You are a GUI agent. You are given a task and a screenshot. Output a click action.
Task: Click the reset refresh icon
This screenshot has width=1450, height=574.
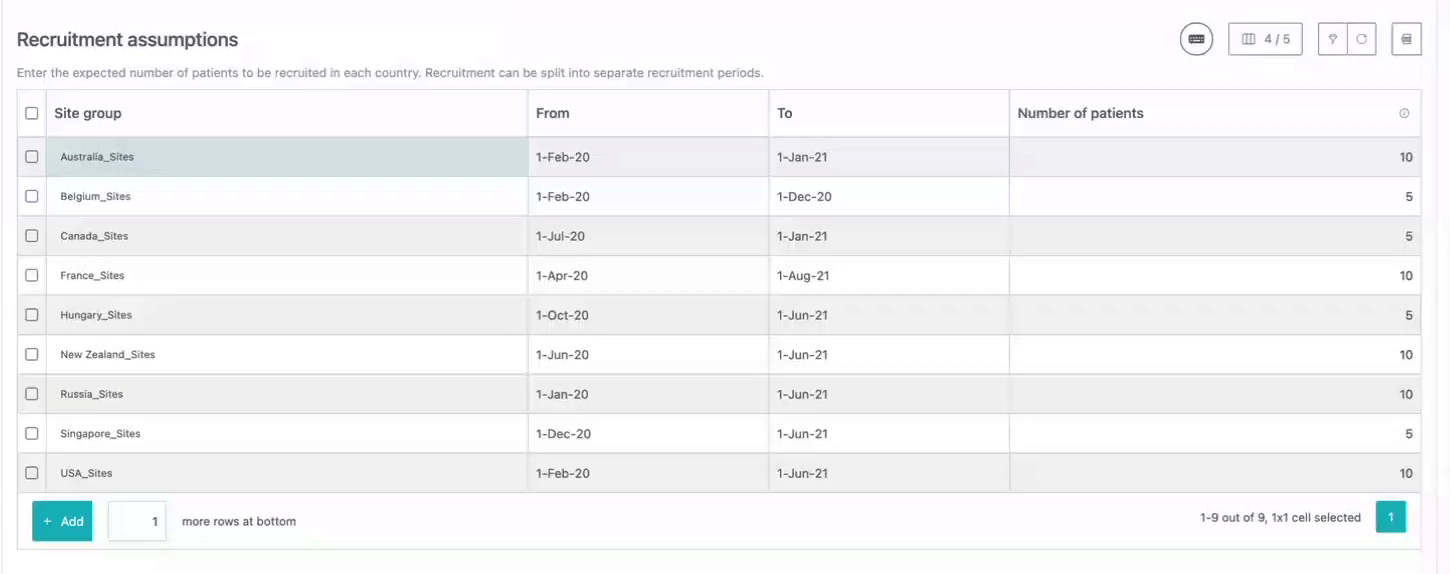coord(1361,39)
